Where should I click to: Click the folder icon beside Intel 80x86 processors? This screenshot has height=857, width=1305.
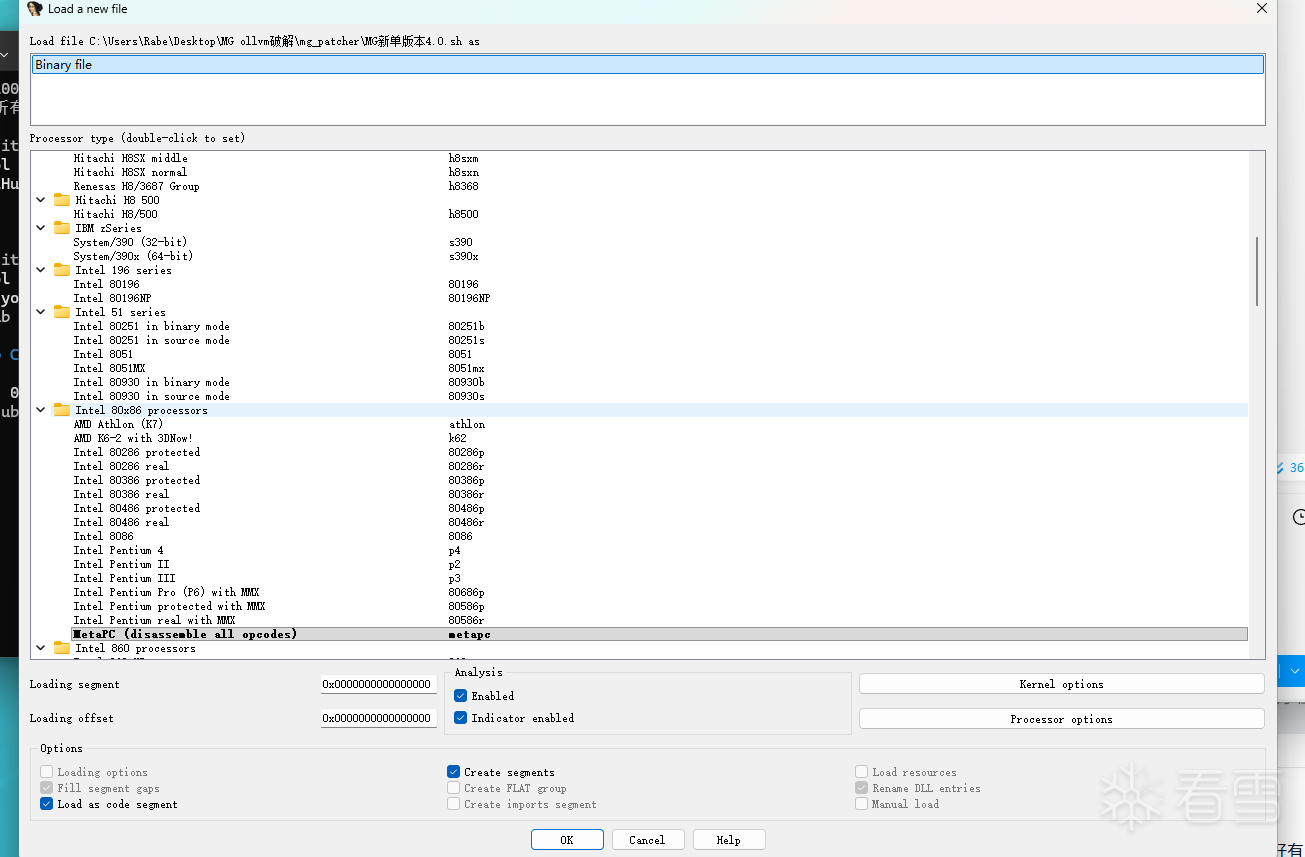62,410
